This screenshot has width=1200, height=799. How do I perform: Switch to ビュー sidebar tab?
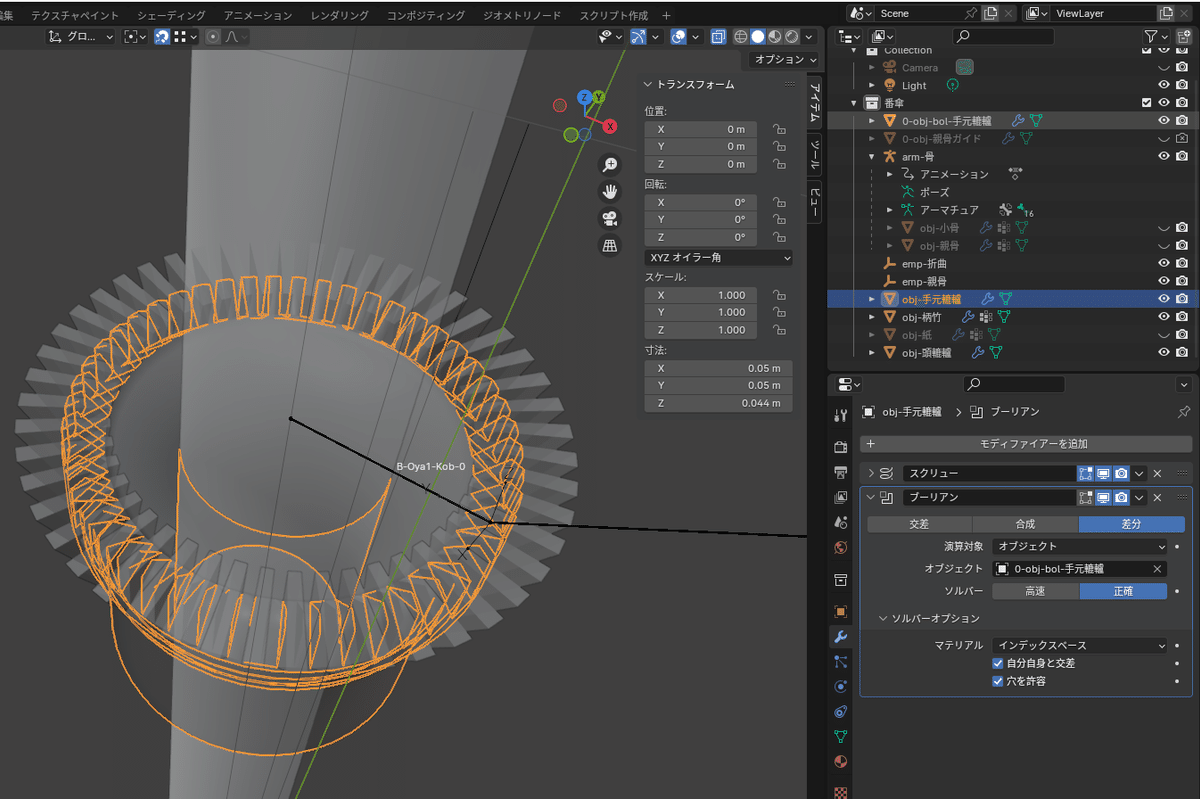(815, 203)
